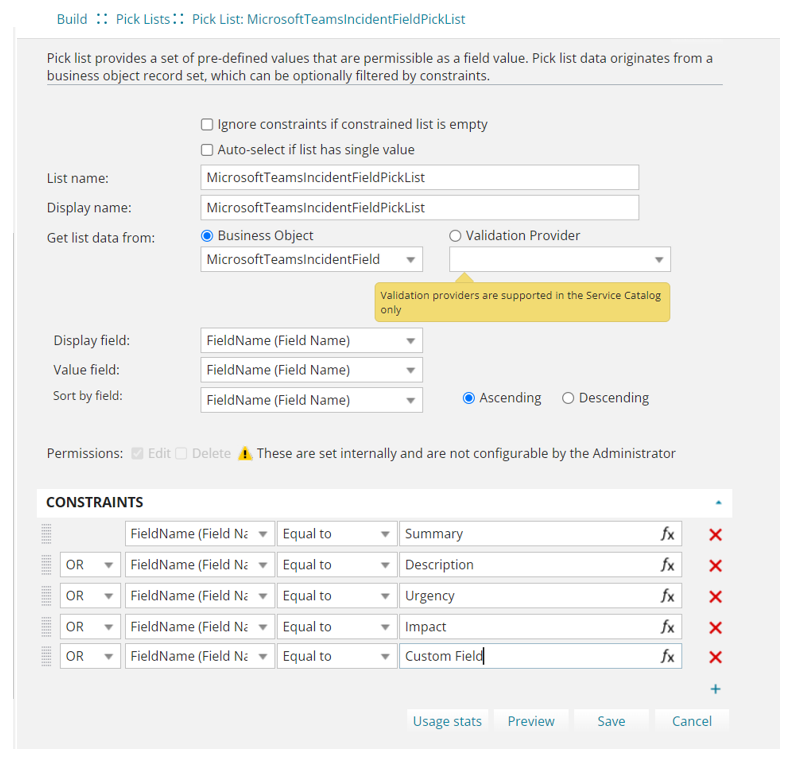Go to Pick Lists breadcrumb
The image size is (790, 762).
coord(143,19)
